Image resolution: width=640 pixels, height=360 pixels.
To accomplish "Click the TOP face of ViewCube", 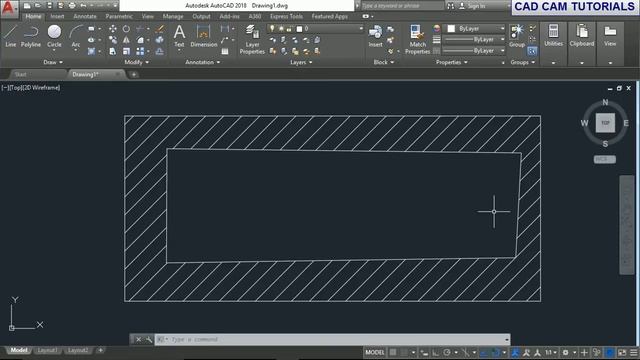I will tap(605, 123).
